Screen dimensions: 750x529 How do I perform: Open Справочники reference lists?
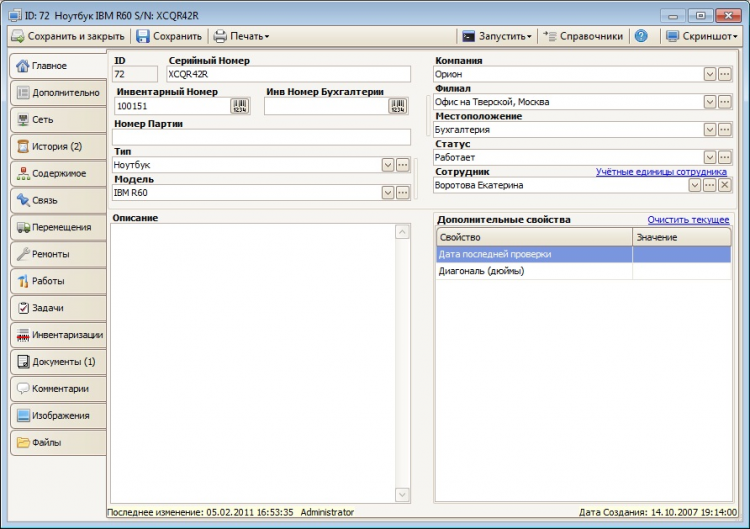coord(583,36)
